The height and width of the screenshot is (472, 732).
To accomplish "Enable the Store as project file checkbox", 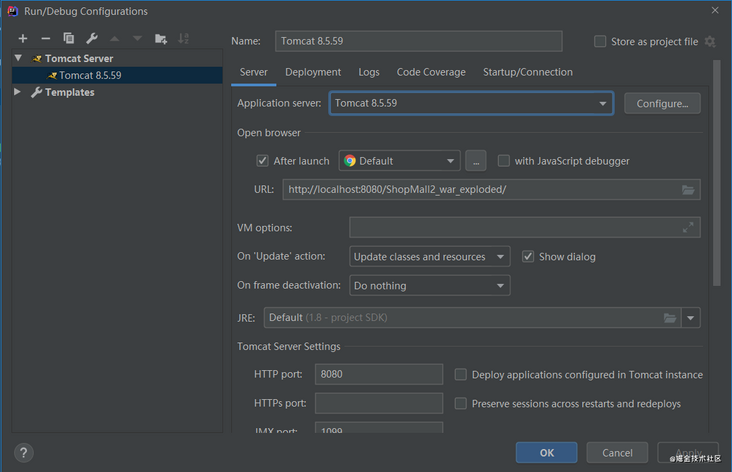I will [600, 42].
